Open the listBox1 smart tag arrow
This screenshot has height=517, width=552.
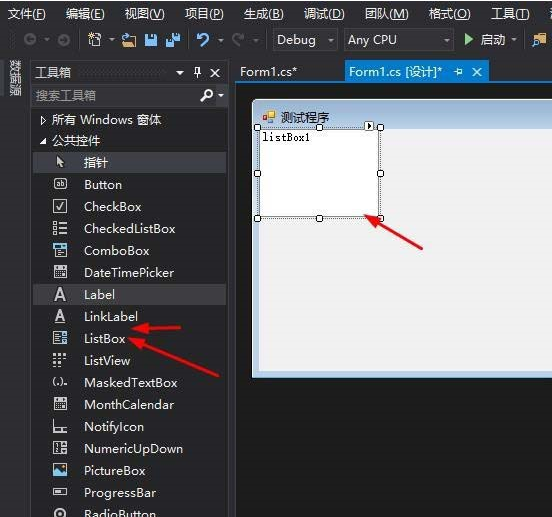pos(369,126)
